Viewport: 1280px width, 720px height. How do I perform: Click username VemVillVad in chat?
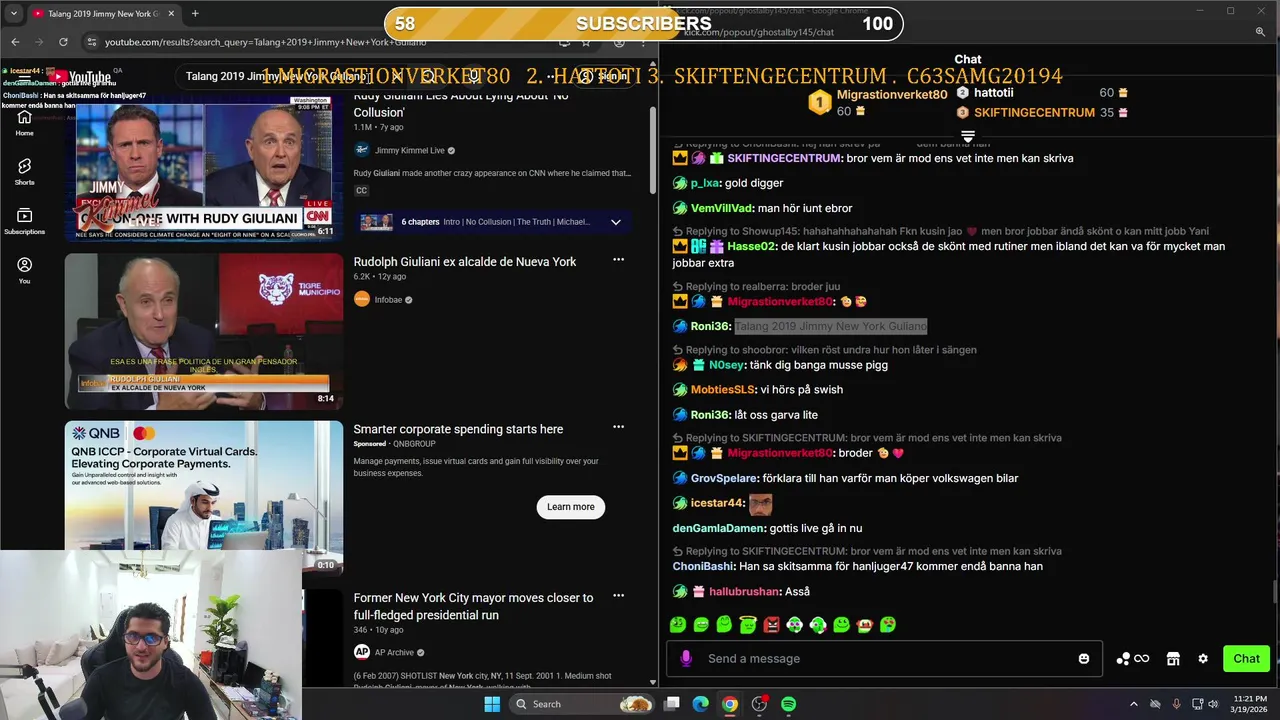(x=722, y=208)
